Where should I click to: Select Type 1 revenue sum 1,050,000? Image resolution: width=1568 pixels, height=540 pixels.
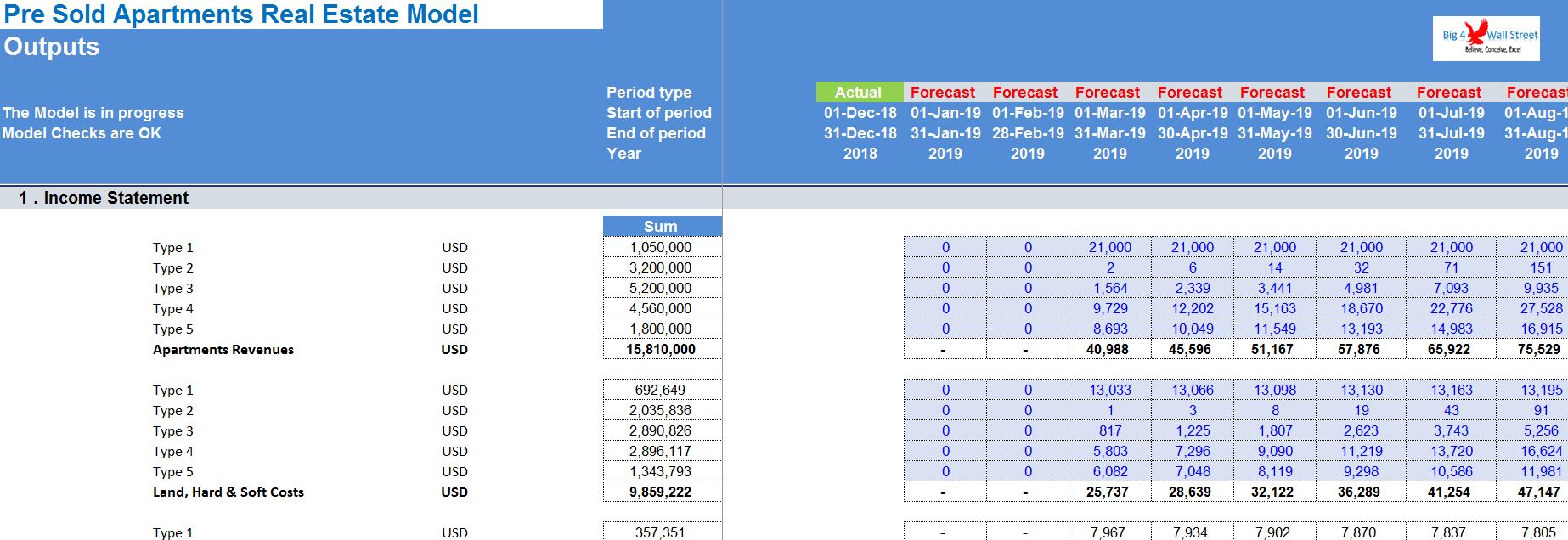click(x=662, y=247)
